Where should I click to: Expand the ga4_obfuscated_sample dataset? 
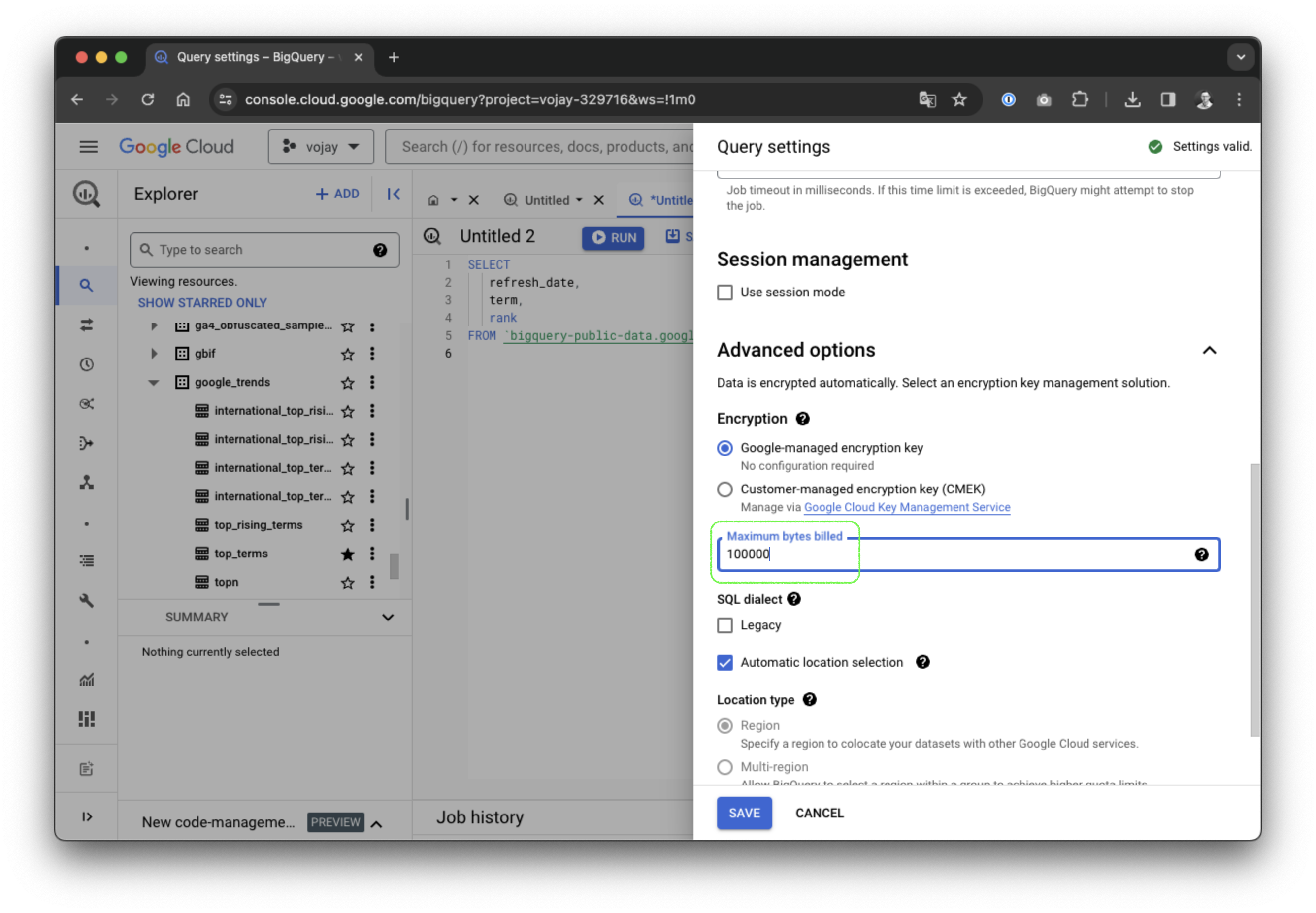[x=153, y=326]
